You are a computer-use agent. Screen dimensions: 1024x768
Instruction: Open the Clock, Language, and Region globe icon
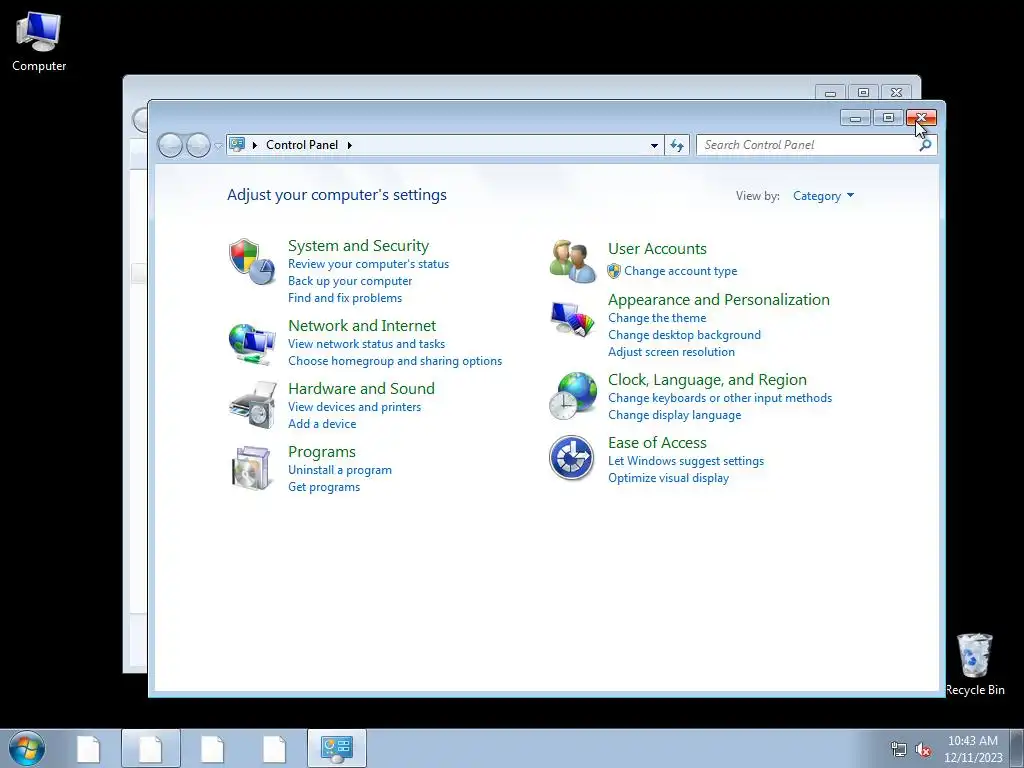(573, 396)
